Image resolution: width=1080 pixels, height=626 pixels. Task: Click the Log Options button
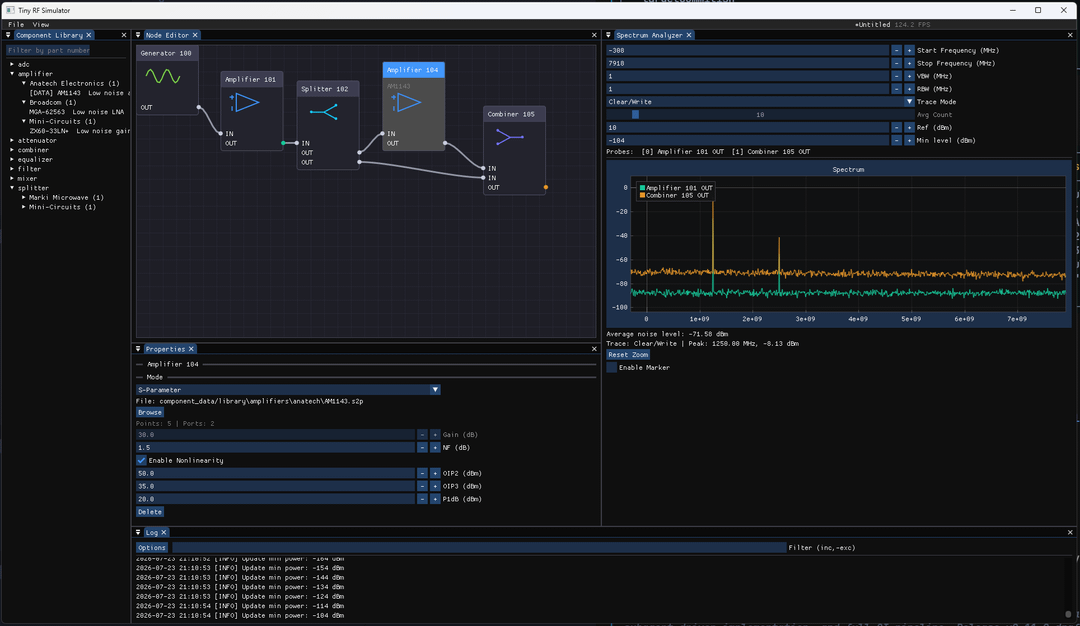click(x=152, y=548)
